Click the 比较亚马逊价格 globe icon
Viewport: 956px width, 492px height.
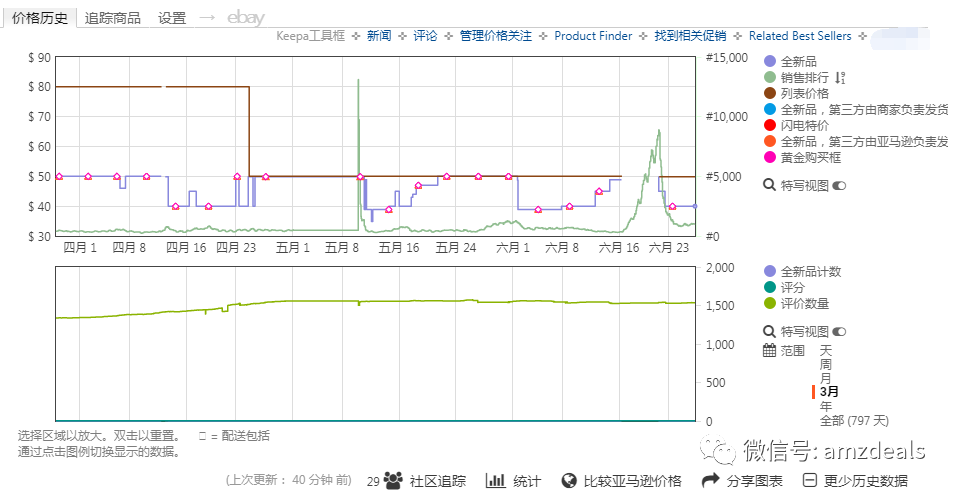point(569,480)
